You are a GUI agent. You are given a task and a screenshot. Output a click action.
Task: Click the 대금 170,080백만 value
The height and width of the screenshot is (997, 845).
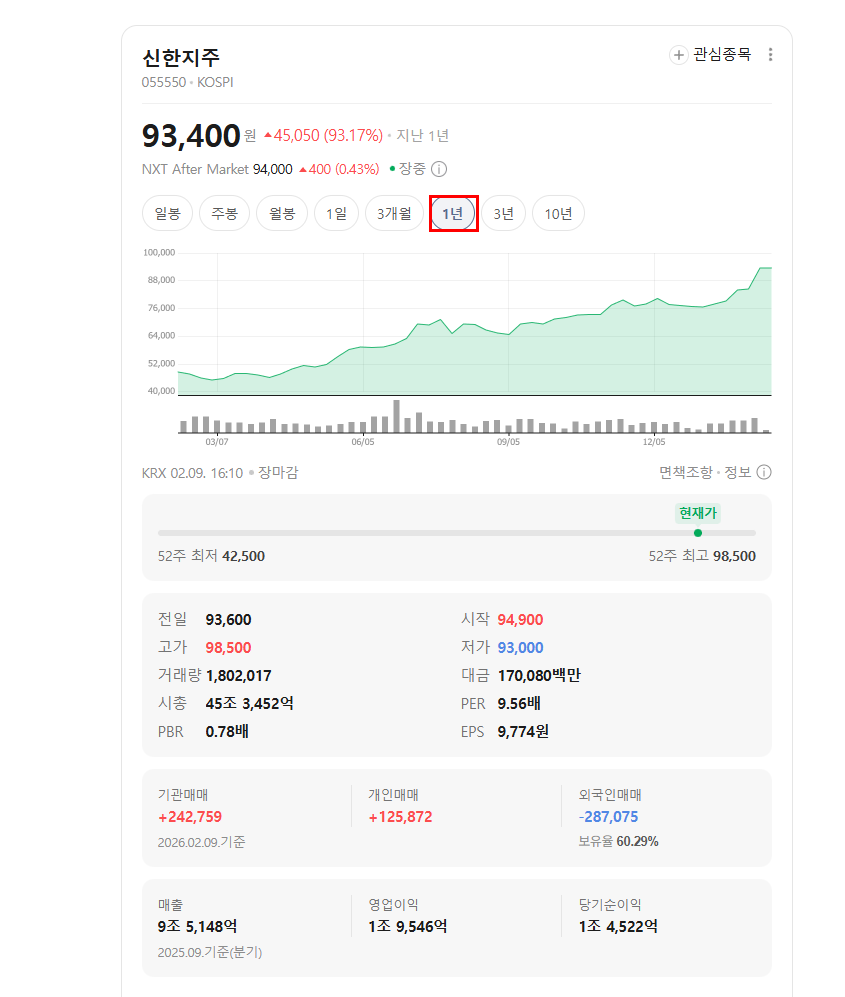[539, 676]
